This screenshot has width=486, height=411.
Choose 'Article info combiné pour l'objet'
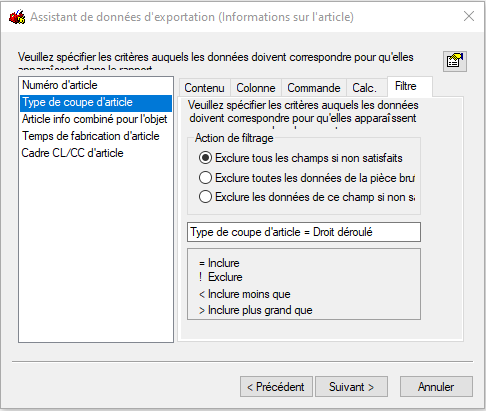(96, 119)
